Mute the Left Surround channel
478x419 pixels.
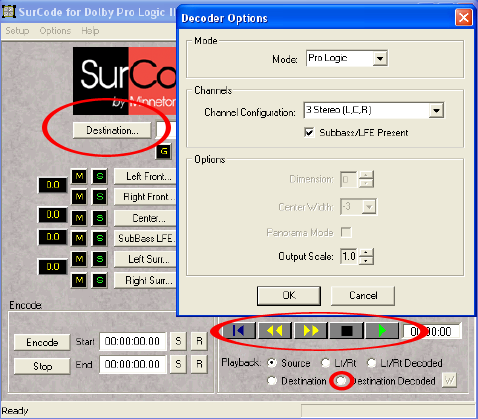coord(79,259)
